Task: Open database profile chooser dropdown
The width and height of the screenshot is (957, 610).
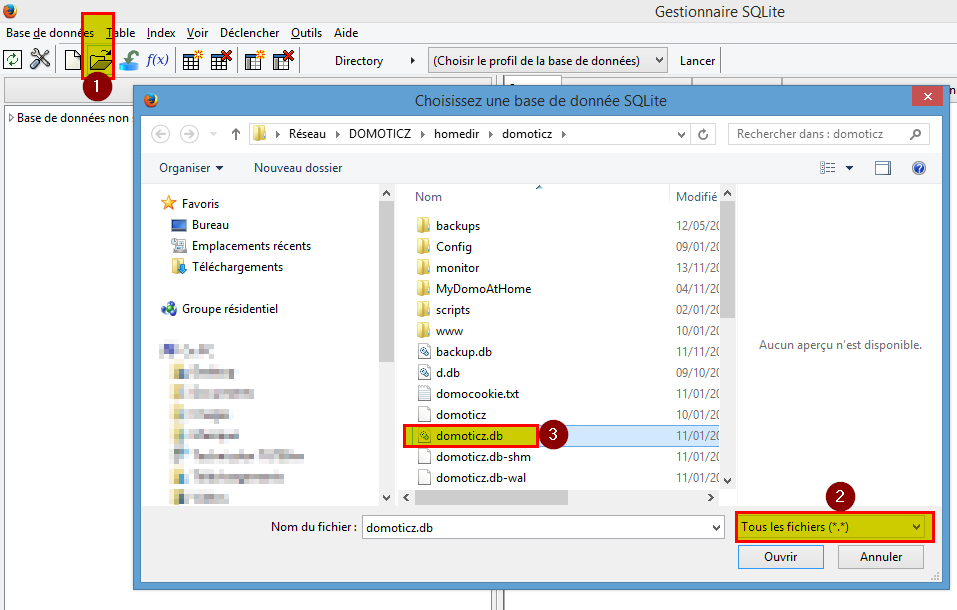Action: 547,60
